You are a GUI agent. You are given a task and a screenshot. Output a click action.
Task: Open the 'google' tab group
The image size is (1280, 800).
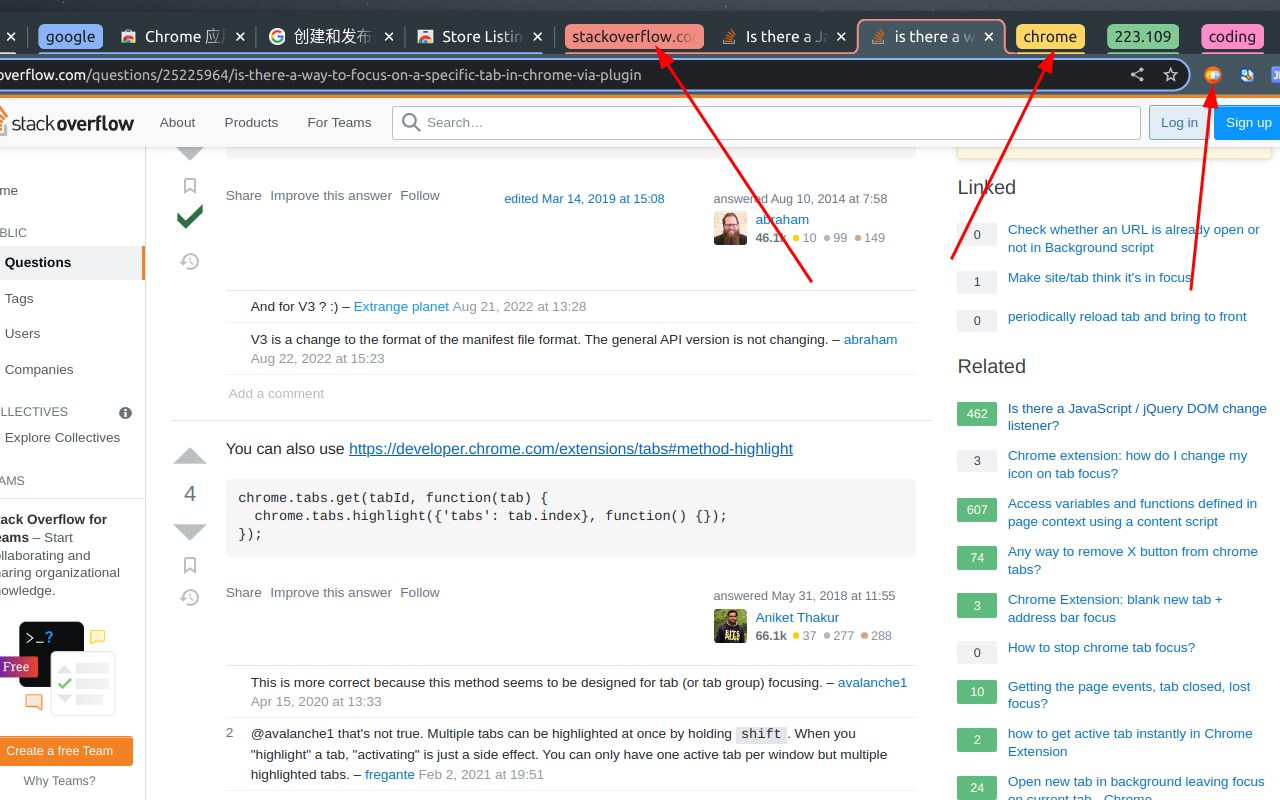70,37
